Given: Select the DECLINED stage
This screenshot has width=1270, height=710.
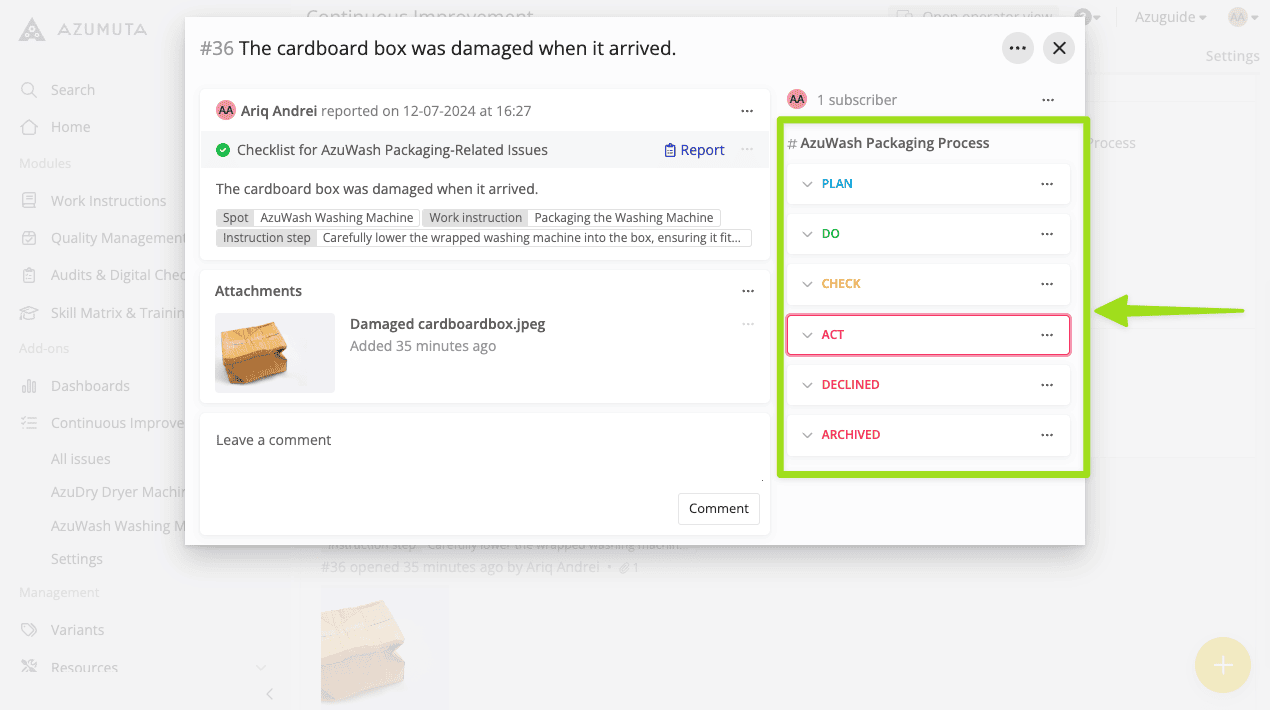Looking at the screenshot, I should [x=850, y=385].
